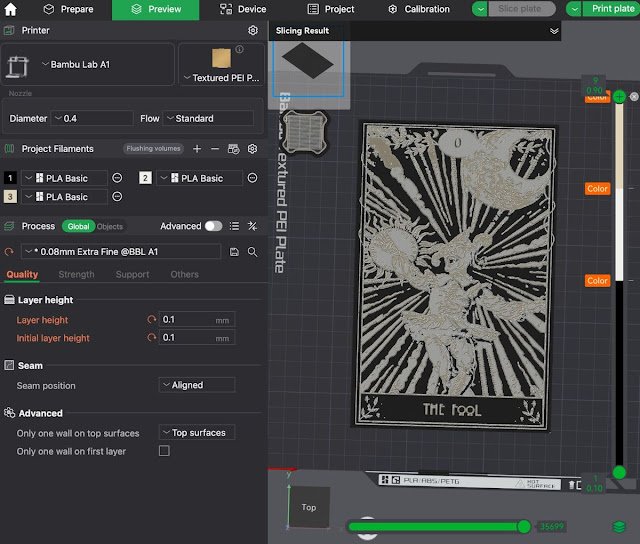Screen dimensions: 640x544
Task: Search process settings with magnifier icon
Action: 253,252
